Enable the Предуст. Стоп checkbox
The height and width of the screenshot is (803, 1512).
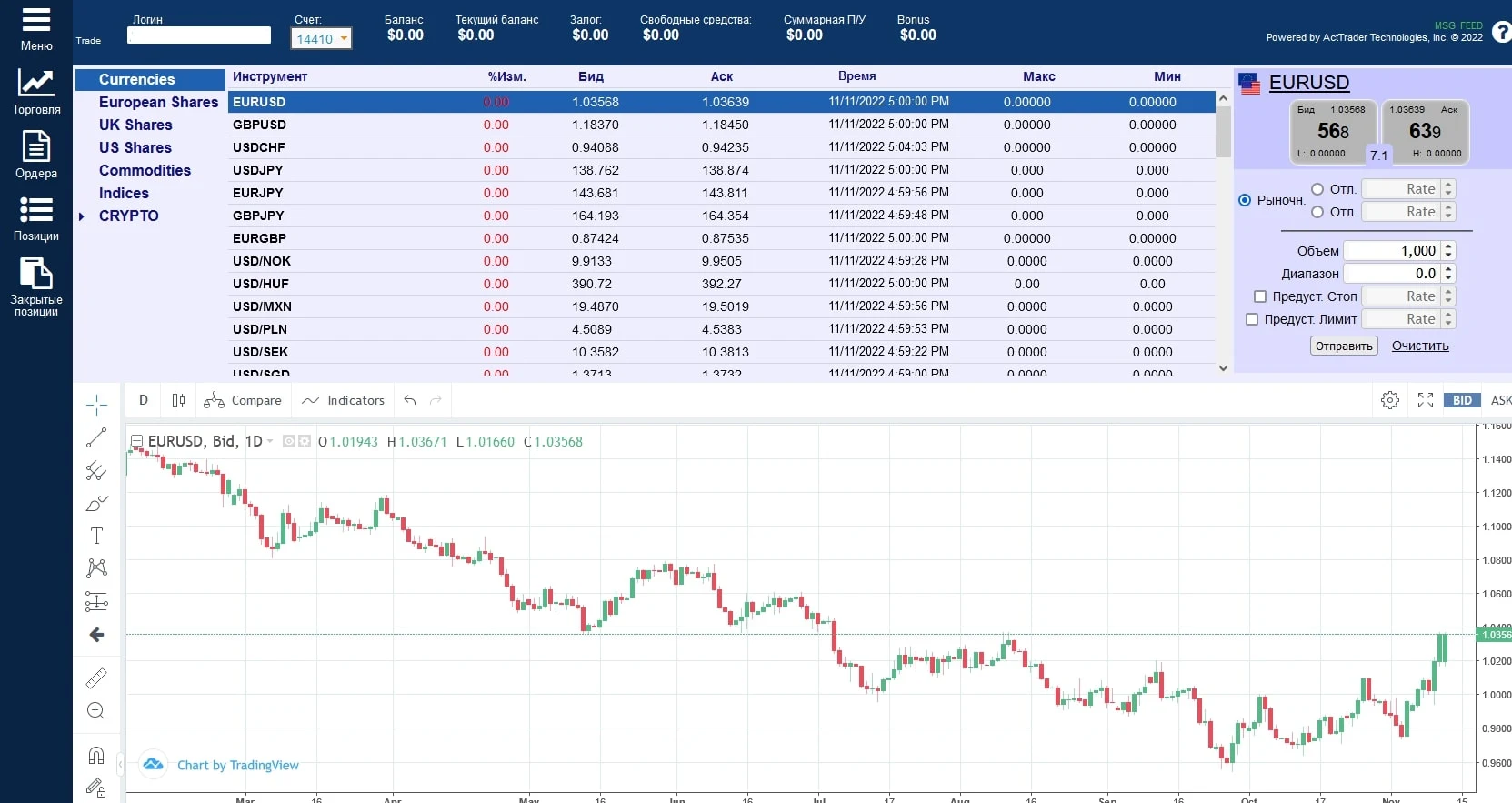pos(1260,296)
